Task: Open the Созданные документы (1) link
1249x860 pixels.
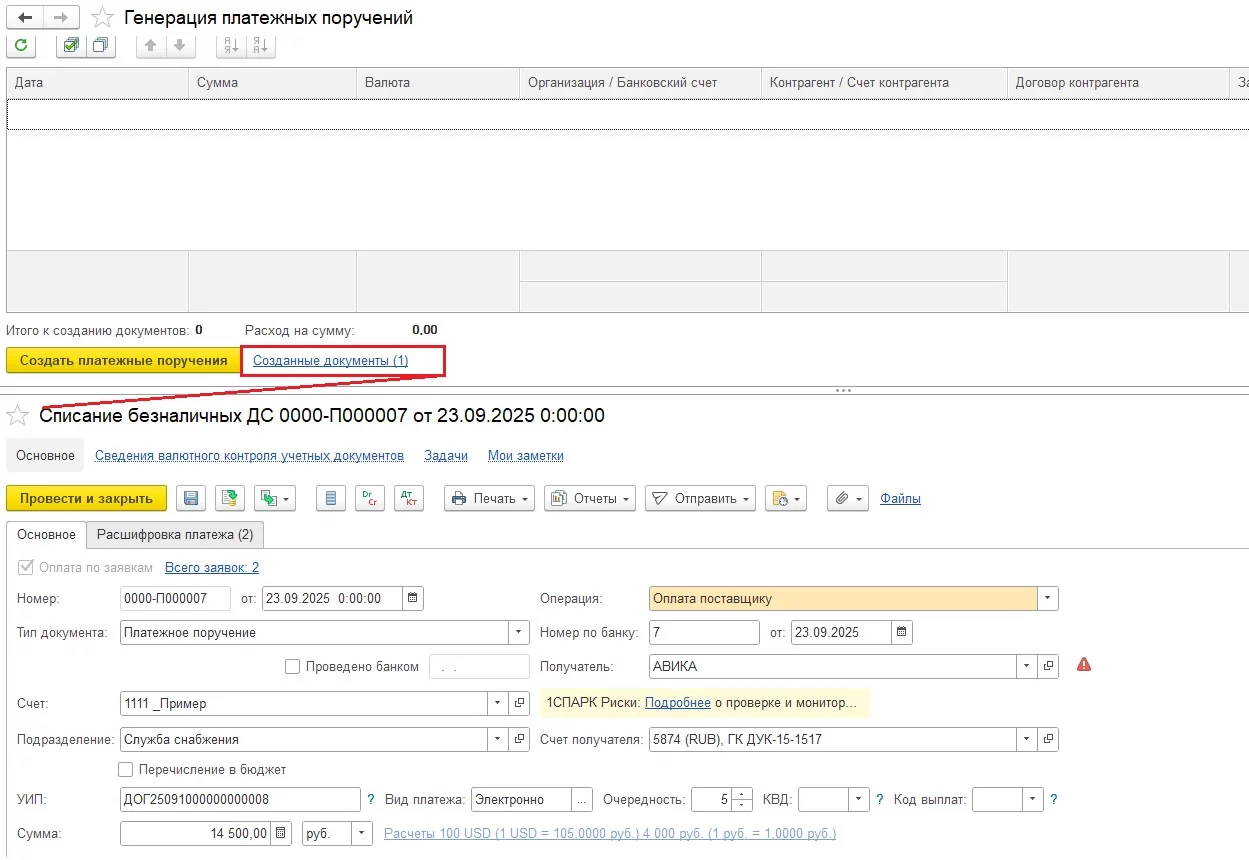Action: point(330,360)
